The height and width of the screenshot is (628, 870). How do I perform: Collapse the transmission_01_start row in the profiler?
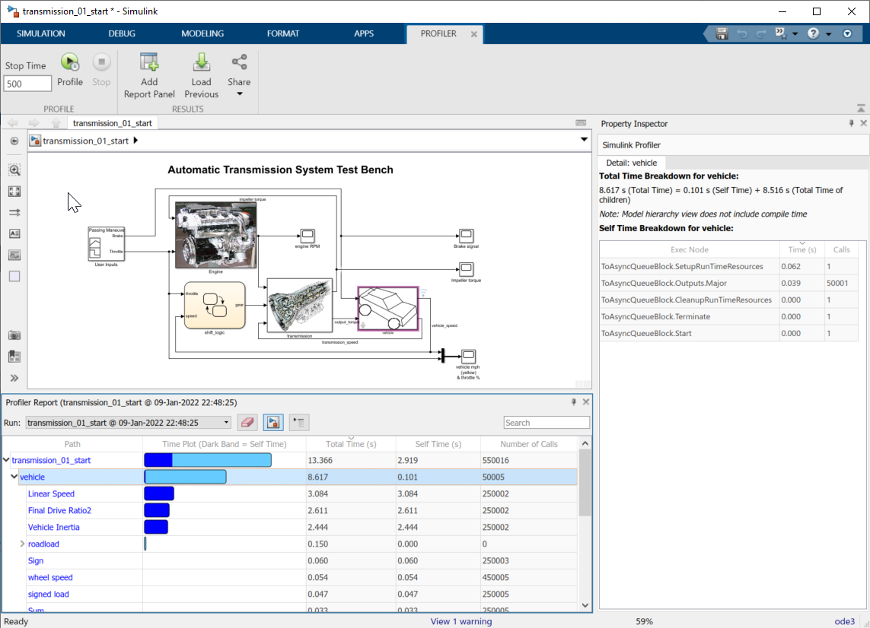tap(7, 460)
